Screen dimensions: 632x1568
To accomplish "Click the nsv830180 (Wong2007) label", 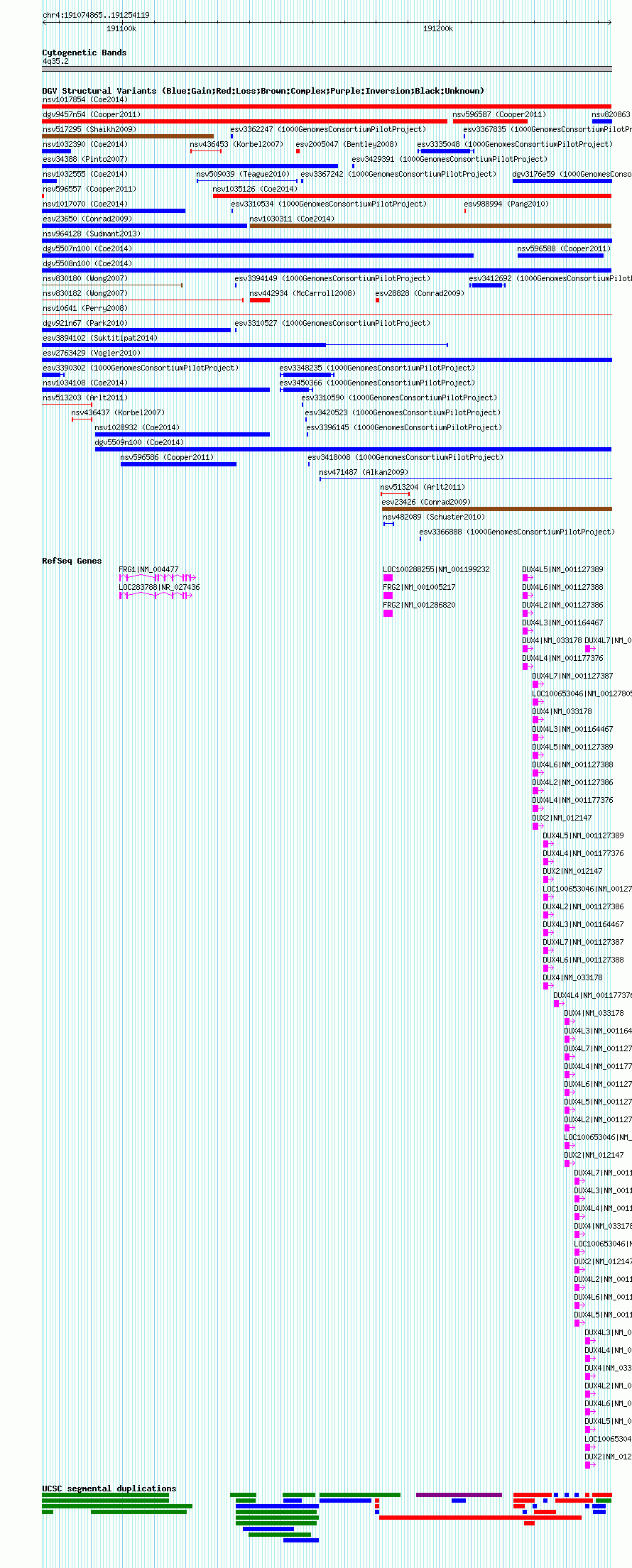I will pos(85,278).
